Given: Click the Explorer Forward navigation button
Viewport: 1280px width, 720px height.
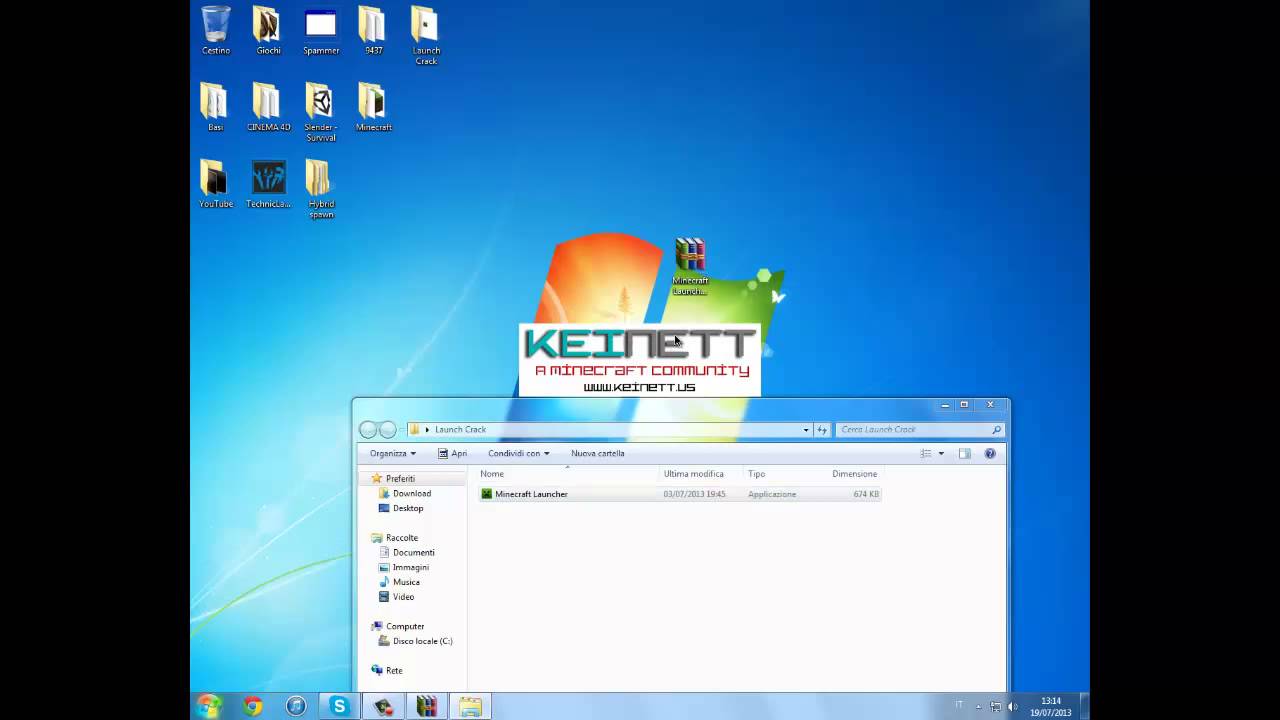Looking at the screenshot, I should point(388,430).
